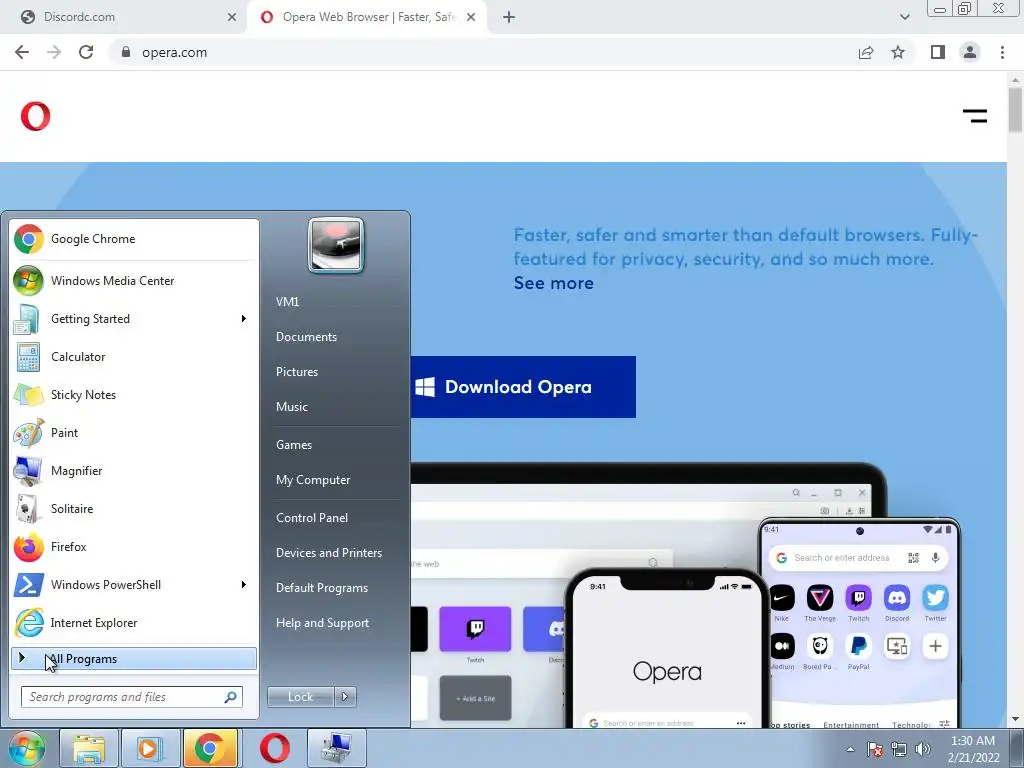Click Chrome taskbar button
The height and width of the screenshot is (768, 1024).
point(210,748)
